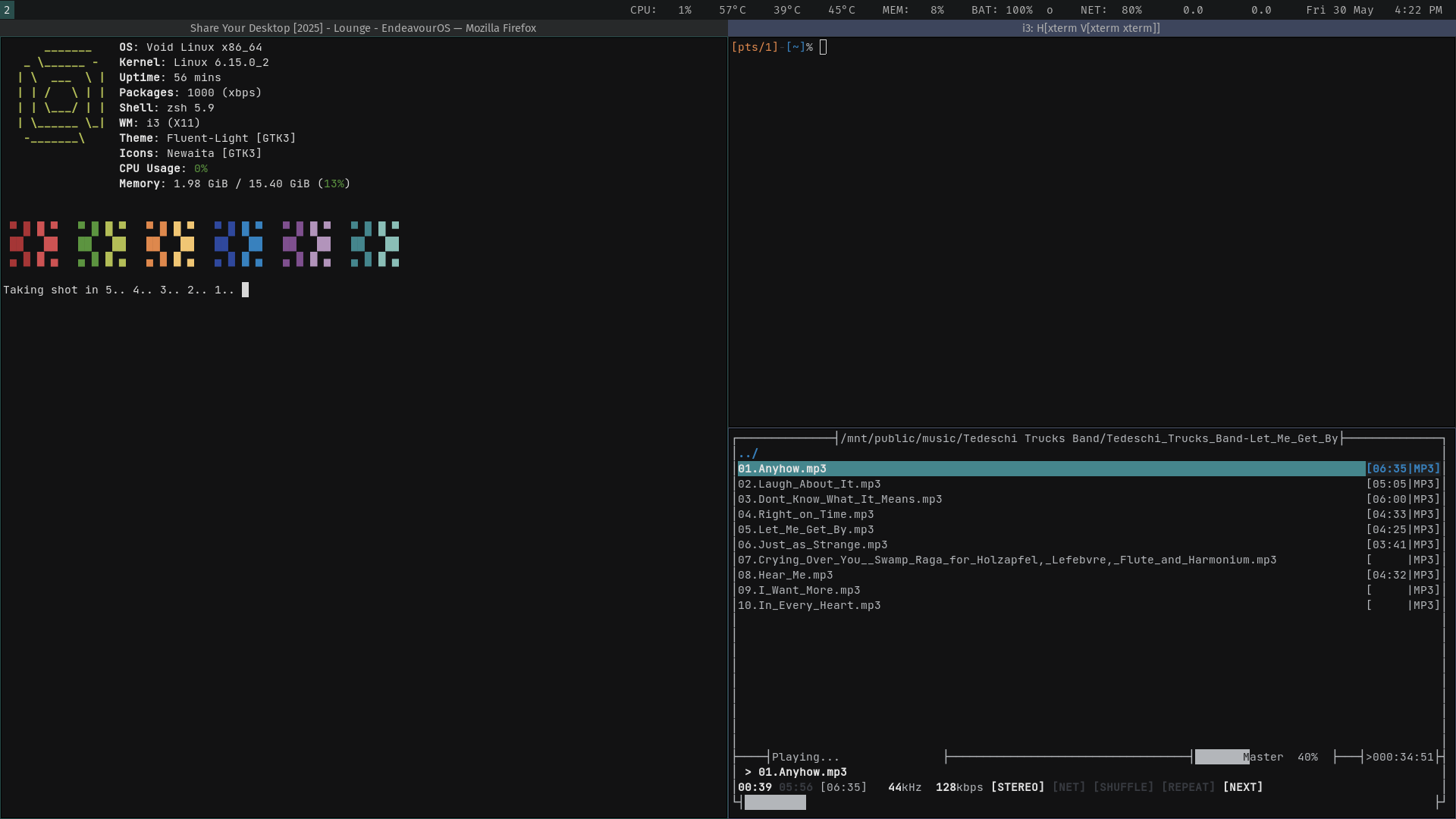The height and width of the screenshot is (819, 1456).
Task: Click workspace 2 indicator in bar
Action: (7, 10)
